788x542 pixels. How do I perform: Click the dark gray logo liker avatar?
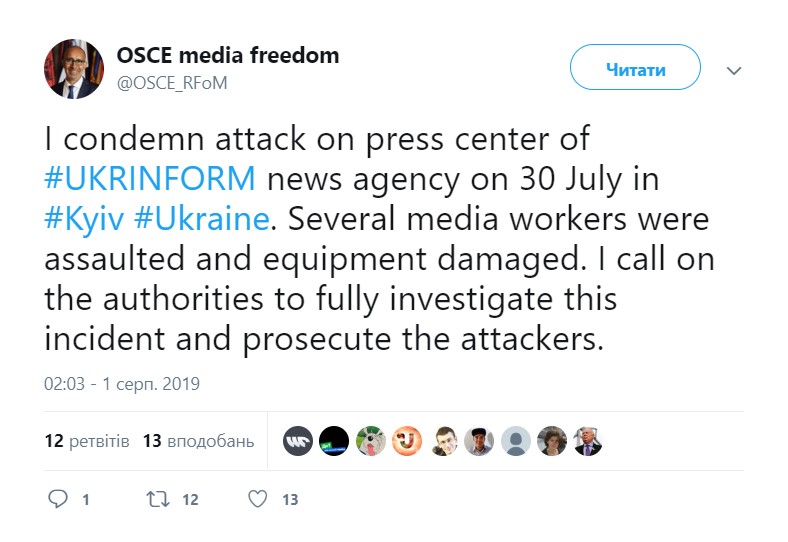[x=298, y=441]
